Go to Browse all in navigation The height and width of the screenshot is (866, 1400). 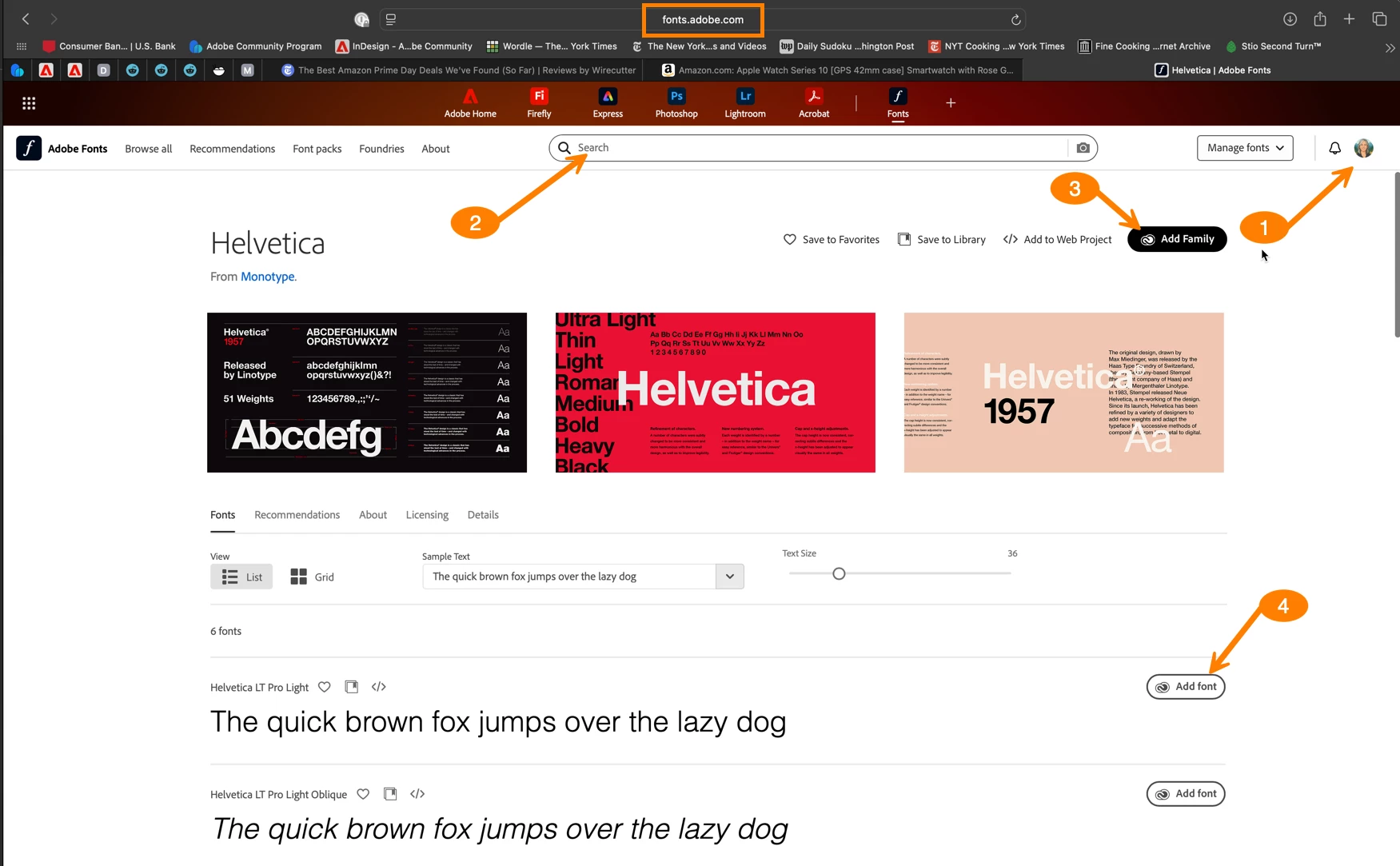tap(149, 149)
